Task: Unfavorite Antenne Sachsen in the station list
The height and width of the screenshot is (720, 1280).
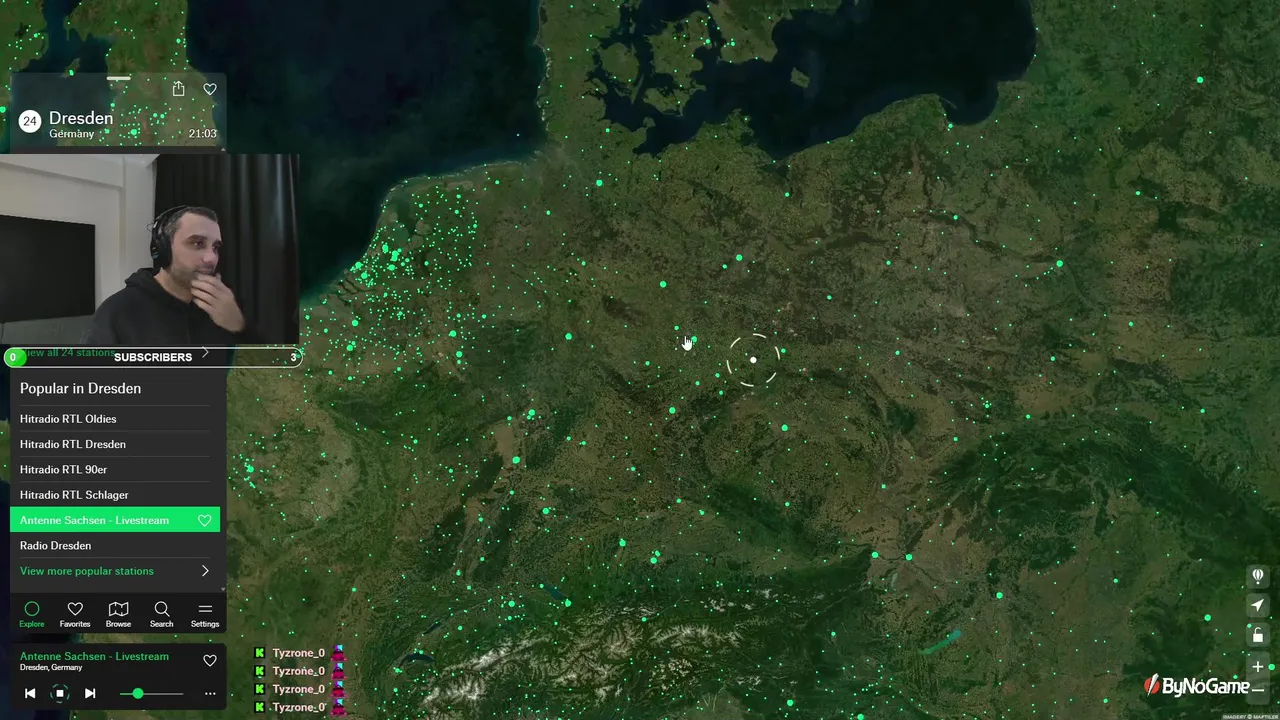Action: pos(204,520)
